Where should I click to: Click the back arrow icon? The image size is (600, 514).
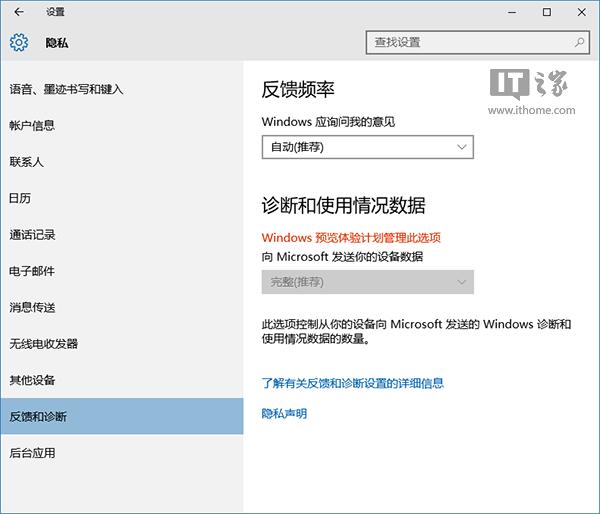(x=19, y=13)
